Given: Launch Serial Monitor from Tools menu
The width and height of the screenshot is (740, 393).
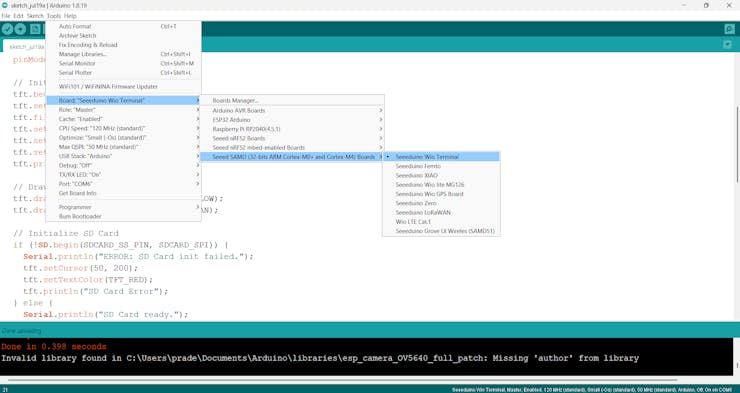Looking at the screenshot, I should point(123,64).
